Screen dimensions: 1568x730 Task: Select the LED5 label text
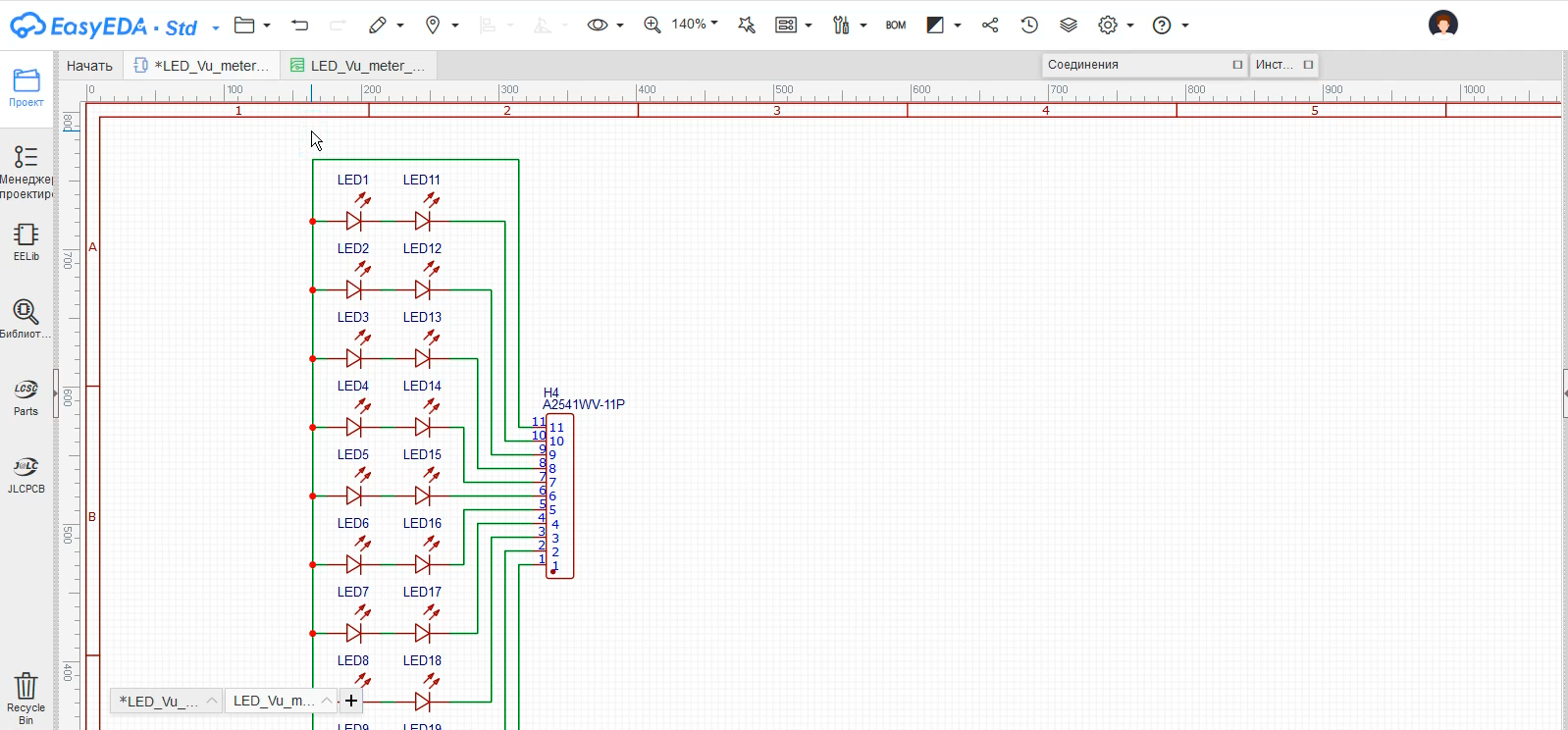[353, 454]
